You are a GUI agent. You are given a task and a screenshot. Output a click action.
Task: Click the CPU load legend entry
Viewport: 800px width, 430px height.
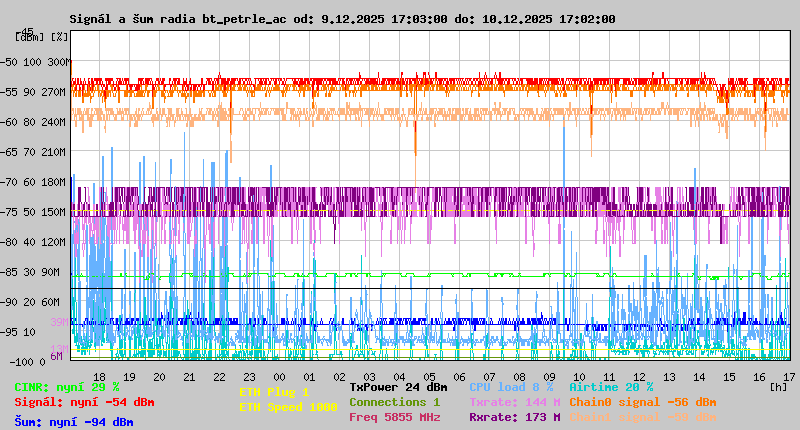coord(511,387)
